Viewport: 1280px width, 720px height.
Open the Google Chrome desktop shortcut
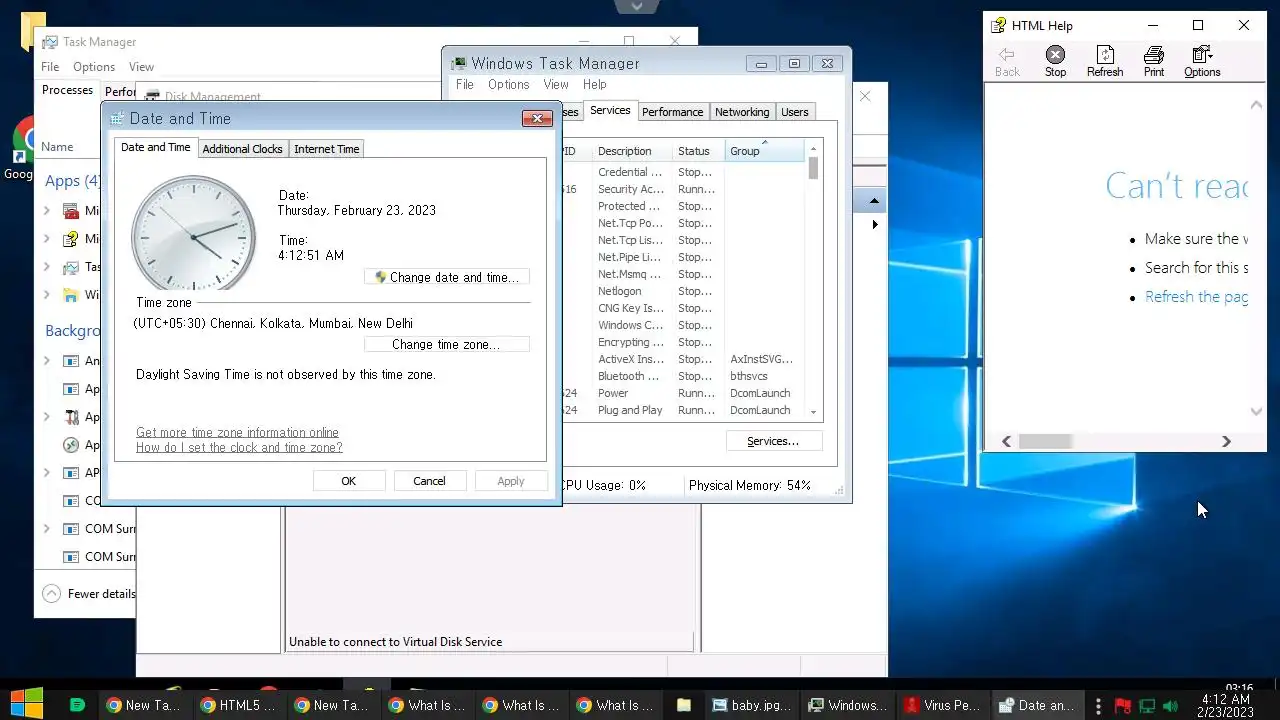[22, 148]
